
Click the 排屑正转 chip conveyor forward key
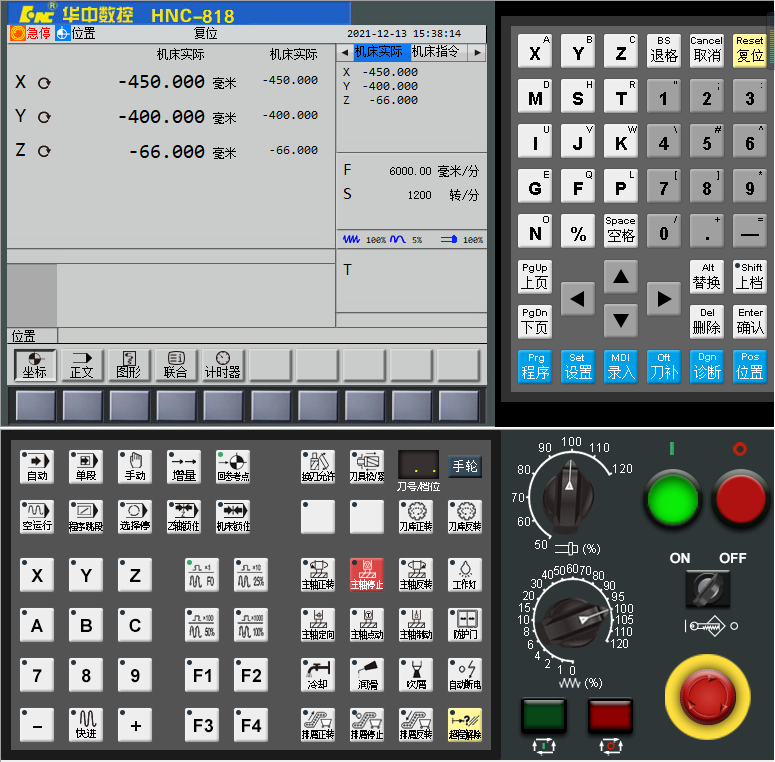click(x=318, y=725)
